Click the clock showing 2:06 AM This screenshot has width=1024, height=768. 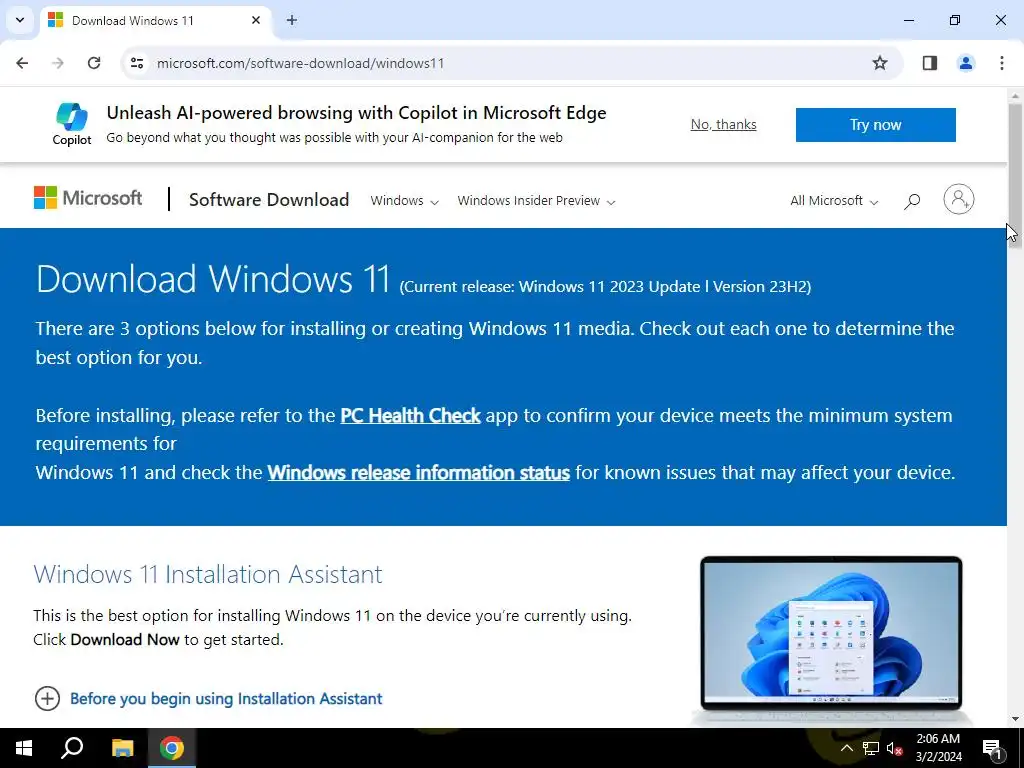tap(938, 748)
